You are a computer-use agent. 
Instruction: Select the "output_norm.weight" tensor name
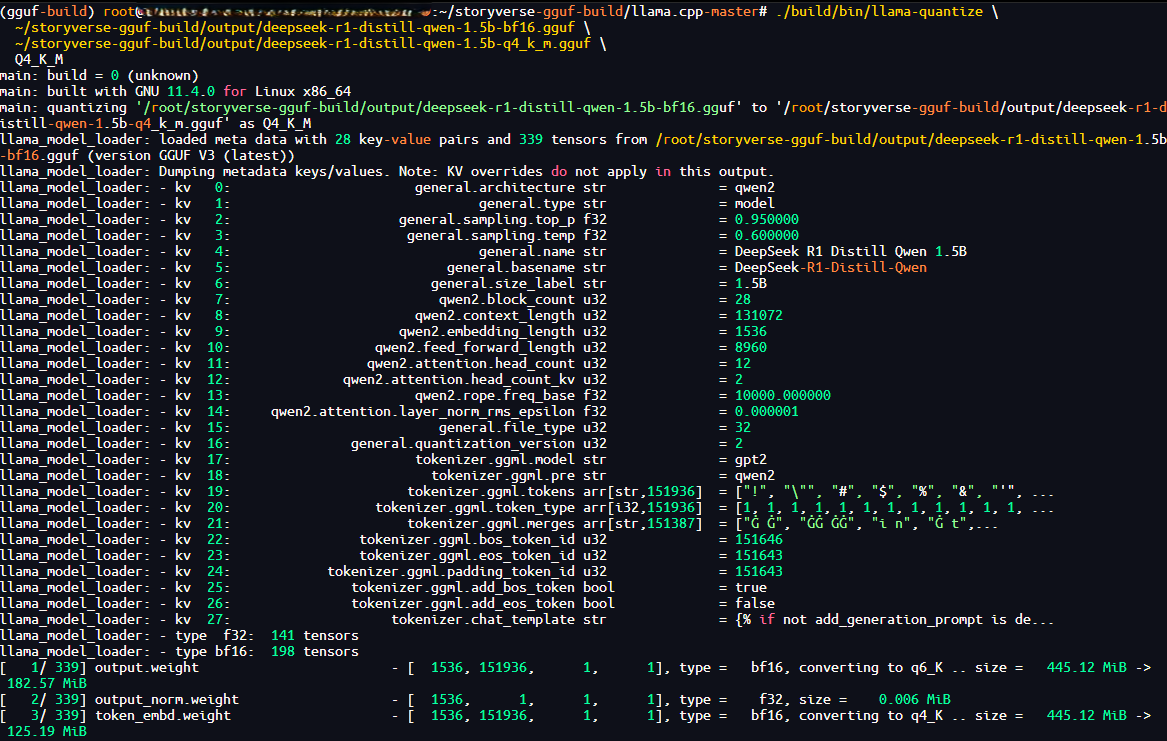(167, 699)
